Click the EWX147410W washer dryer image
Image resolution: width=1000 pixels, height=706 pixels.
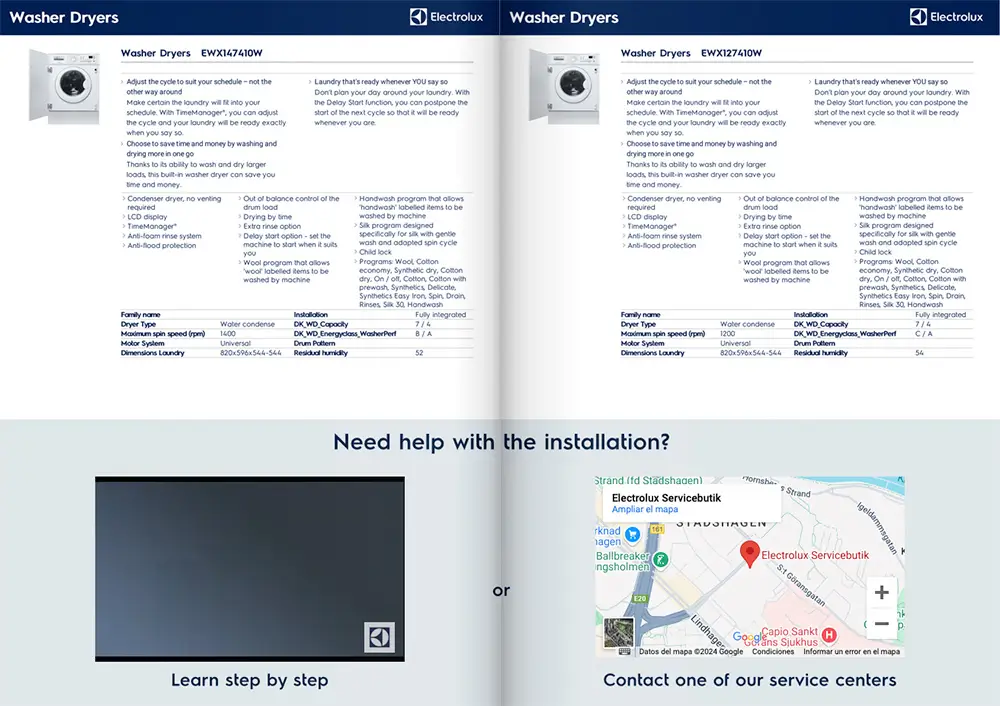(64, 86)
